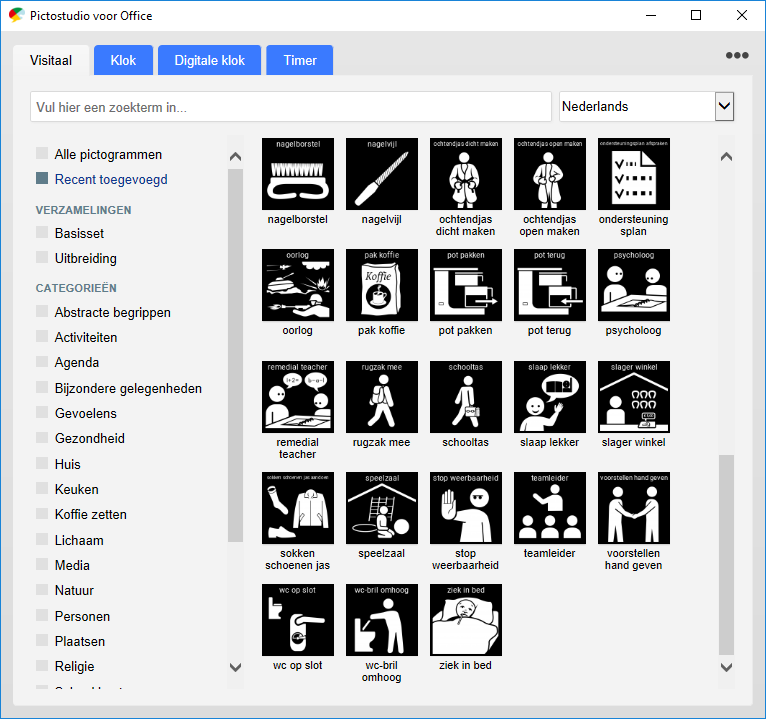Pick the stop weerbaarheid pictogram
Image resolution: width=766 pixels, height=719 pixels.
coord(466,508)
